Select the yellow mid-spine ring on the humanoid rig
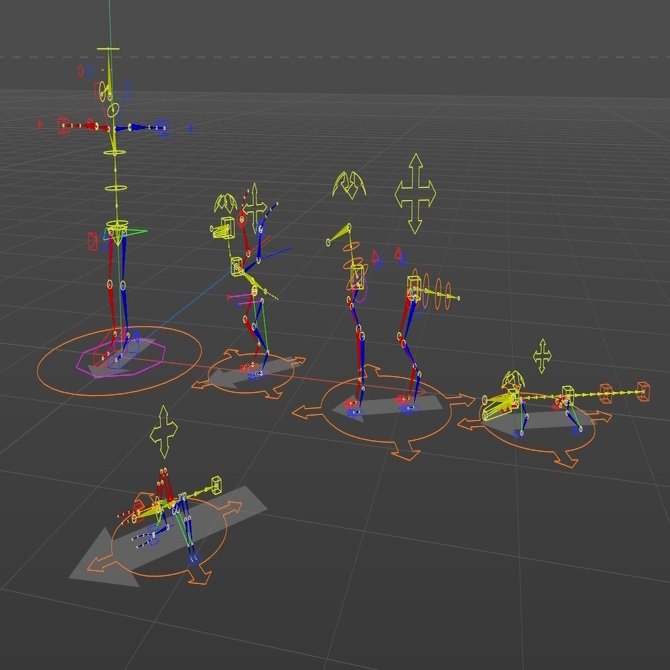 pyautogui.click(x=116, y=188)
